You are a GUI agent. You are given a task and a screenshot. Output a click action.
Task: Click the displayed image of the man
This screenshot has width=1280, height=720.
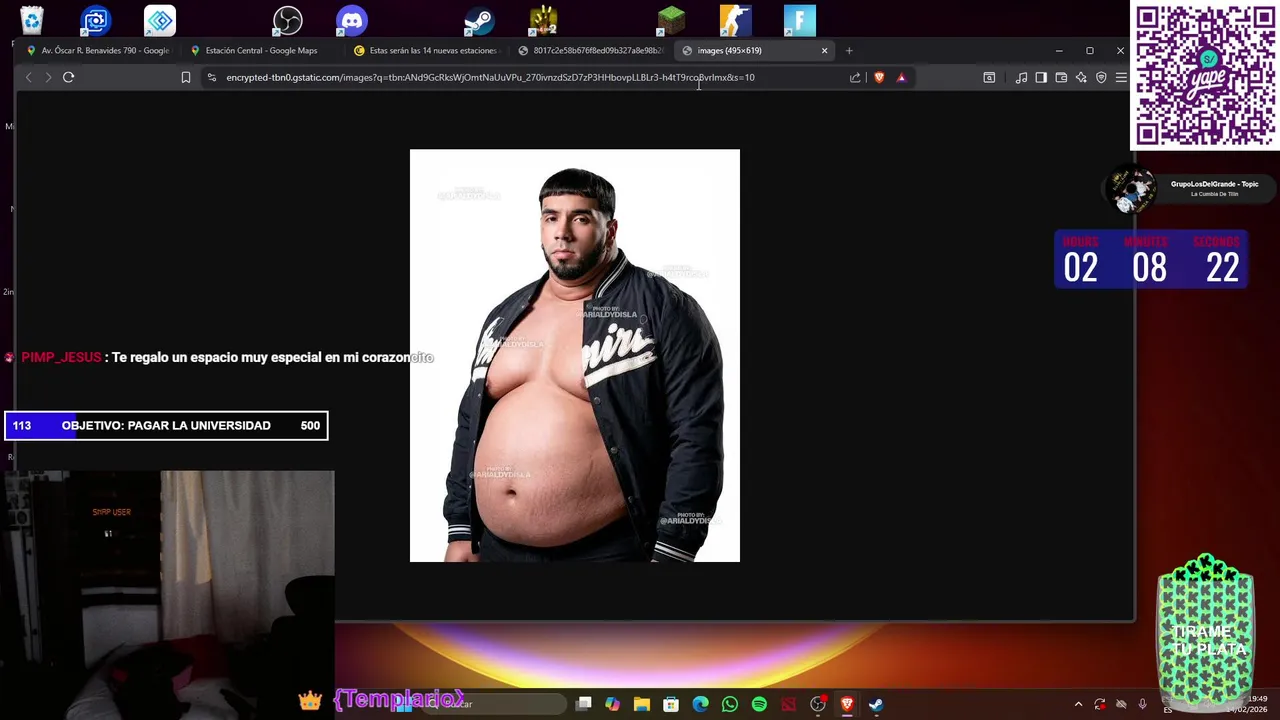pyautogui.click(x=575, y=356)
